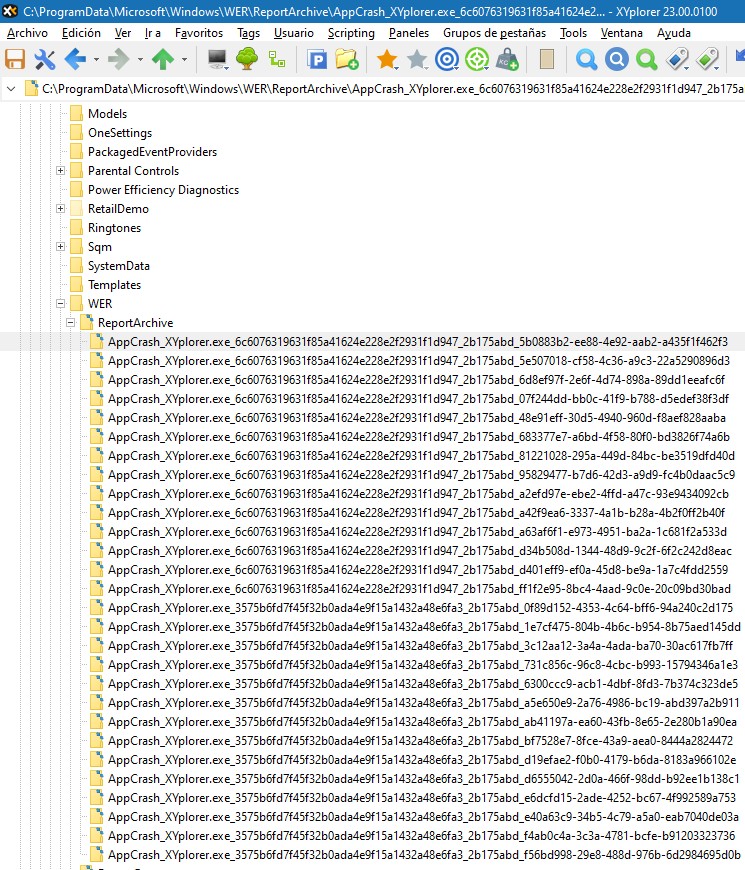Expand the Sqm folder node

click(60, 247)
